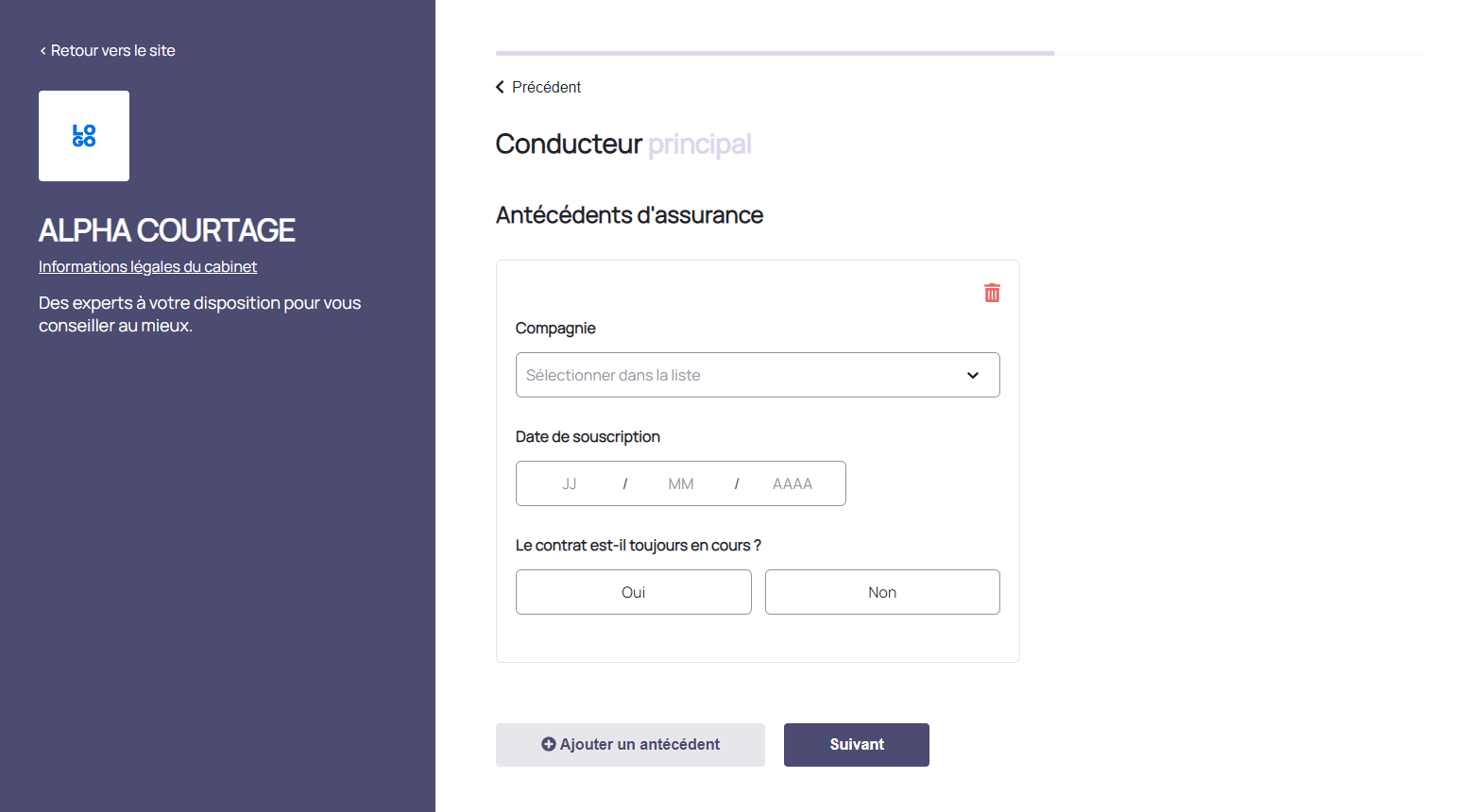Go back via Précédent link
The height and width of the screenshot is (812, 1466).
pyautogui.click(x=546, y=87)
